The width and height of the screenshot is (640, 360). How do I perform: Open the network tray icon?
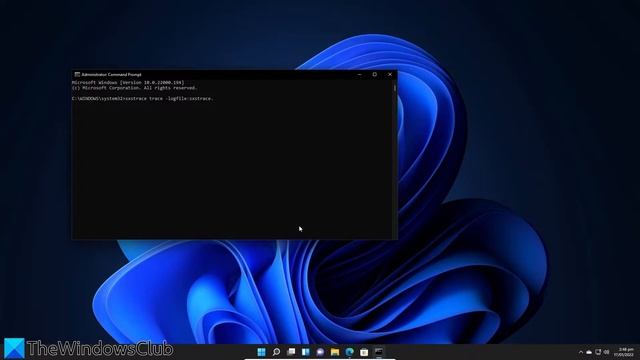pyautogui.click(x=598, y=352)
